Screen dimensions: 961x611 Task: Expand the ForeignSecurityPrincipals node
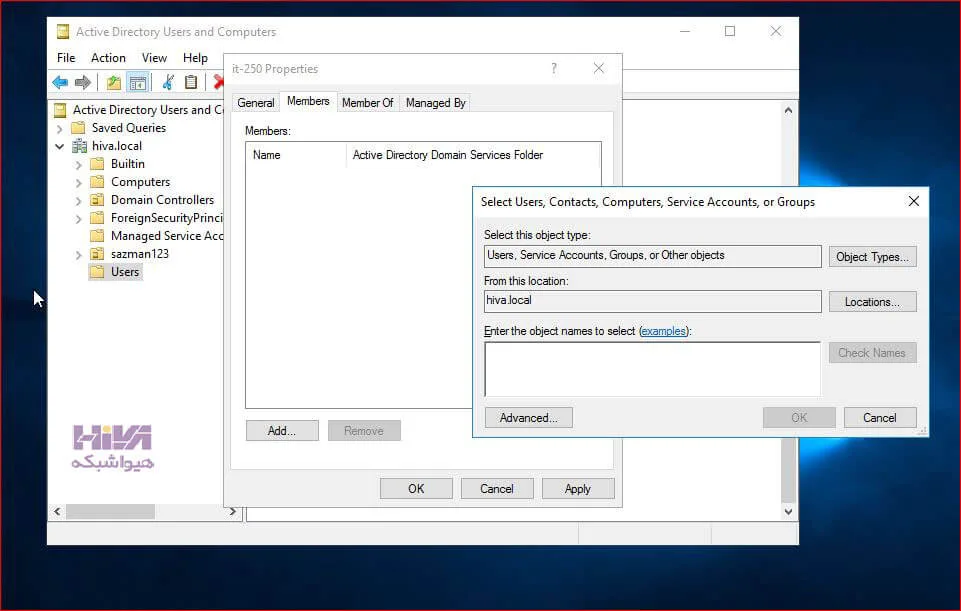click(x=78, y=219)
